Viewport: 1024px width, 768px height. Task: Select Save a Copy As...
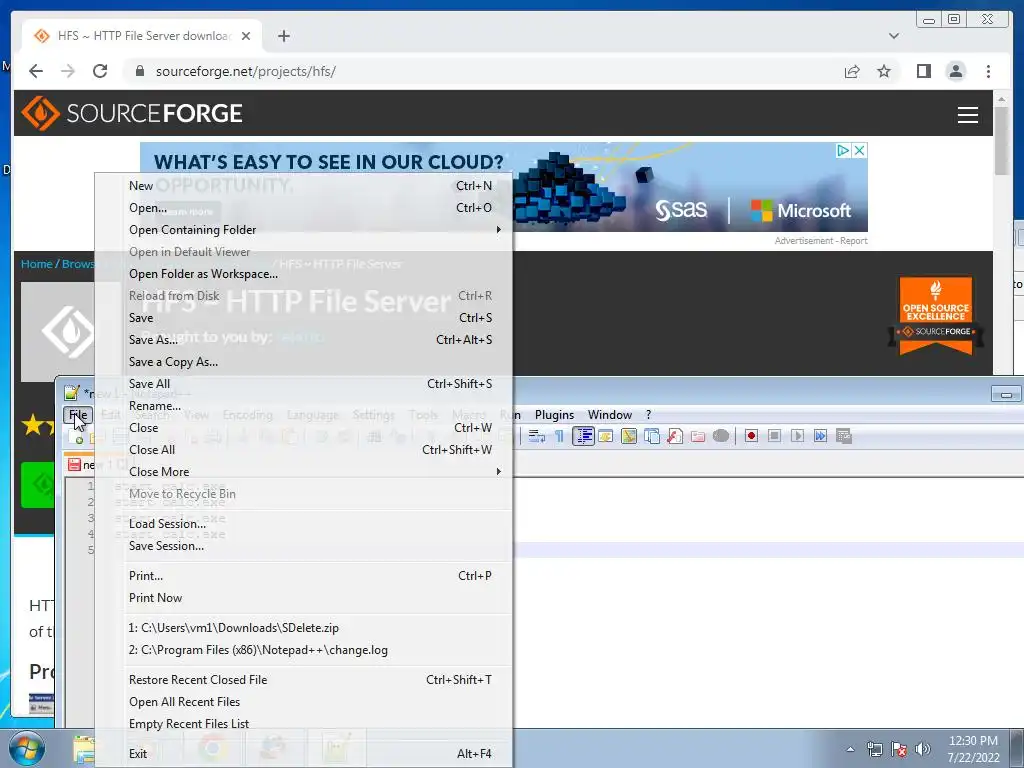coord(304,362)
